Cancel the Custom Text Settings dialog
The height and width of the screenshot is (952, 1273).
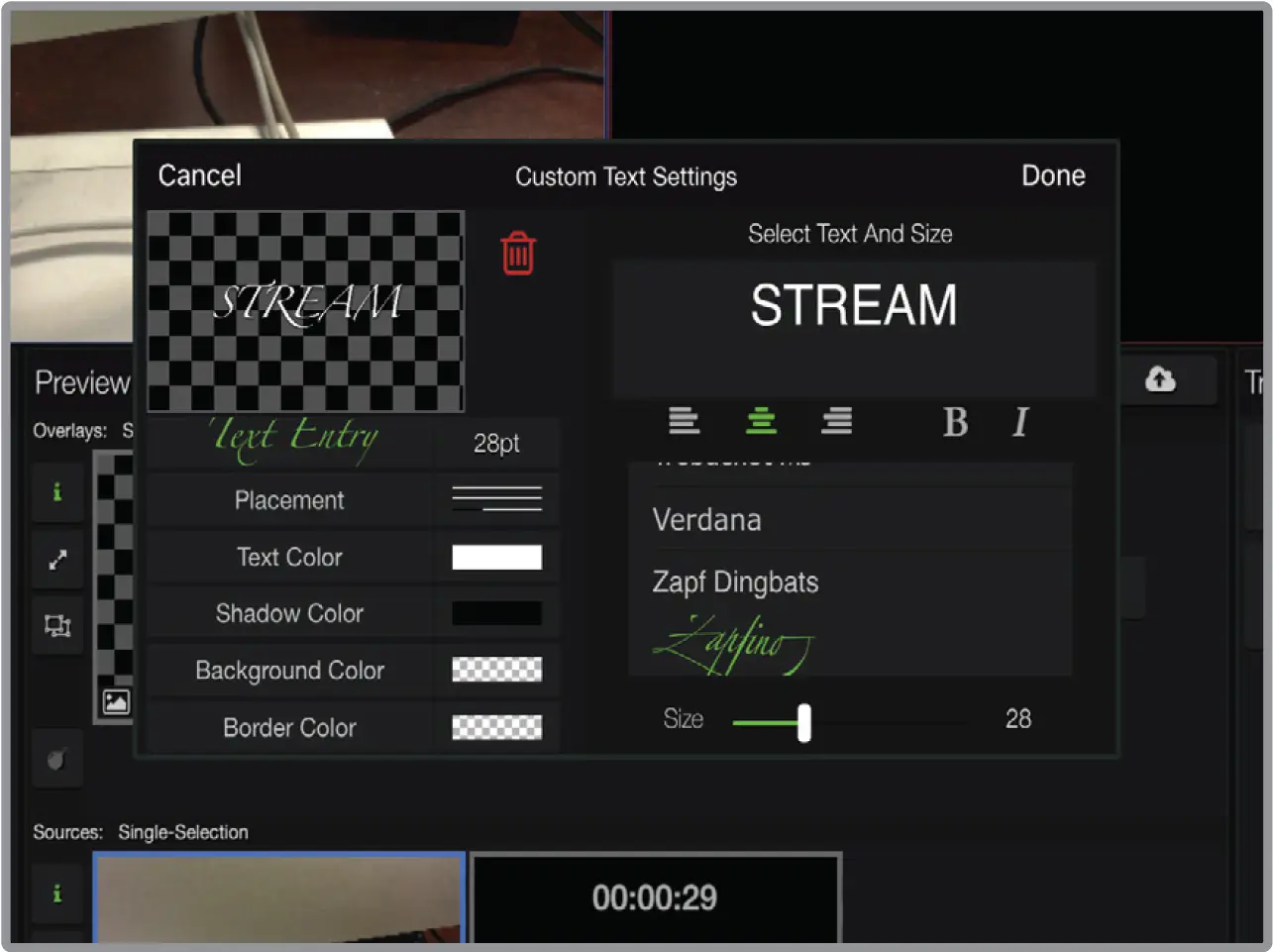(198, 175)
